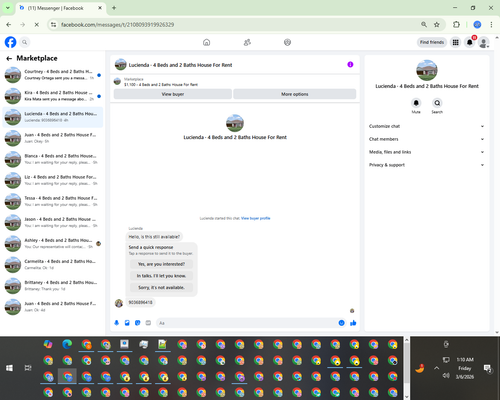Open Copilot from the taskbar
Image resolution: width=500 pixels, height=400 pixels.
coord(48,344)
